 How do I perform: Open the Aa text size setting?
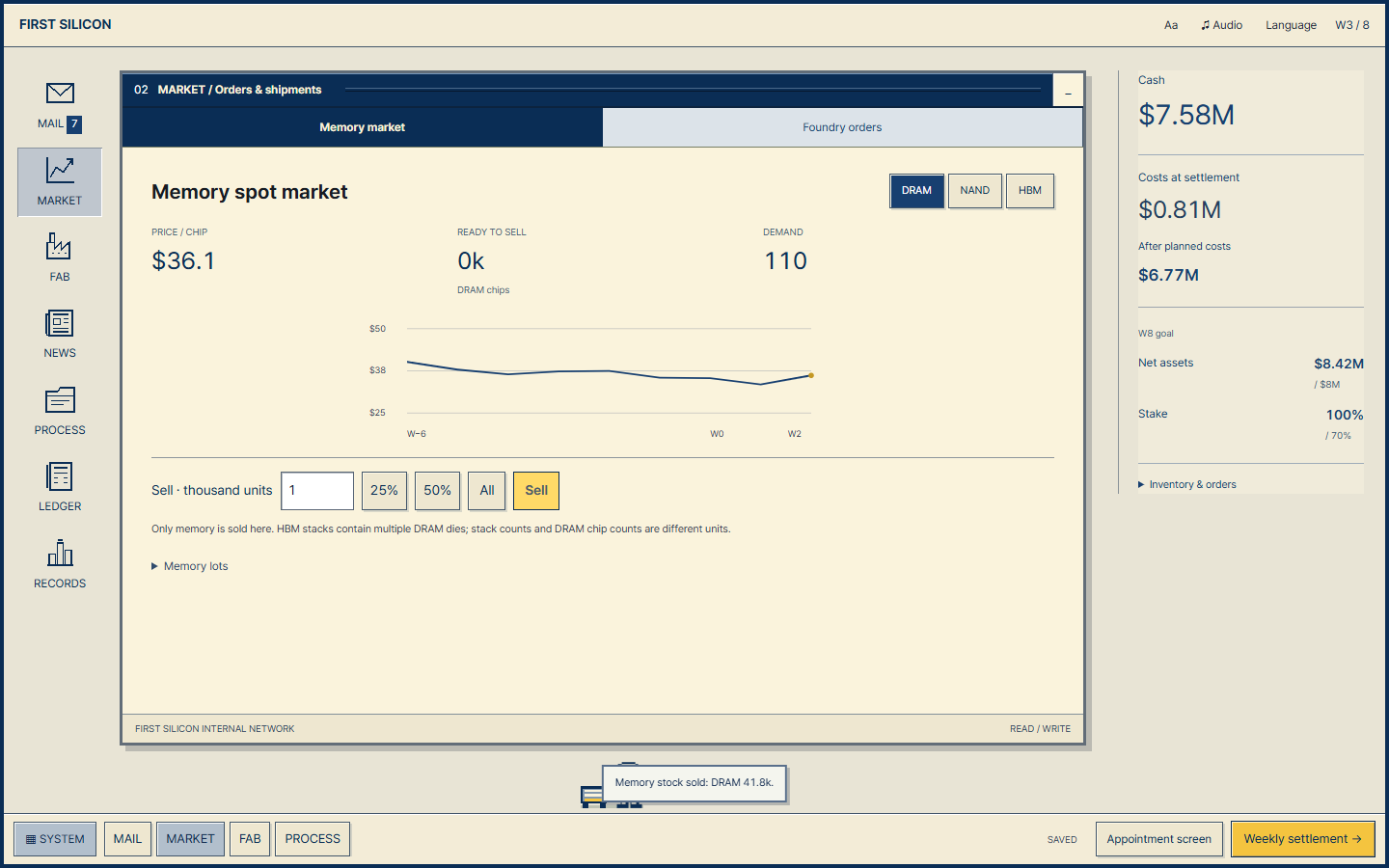[x=1171, y=25]
